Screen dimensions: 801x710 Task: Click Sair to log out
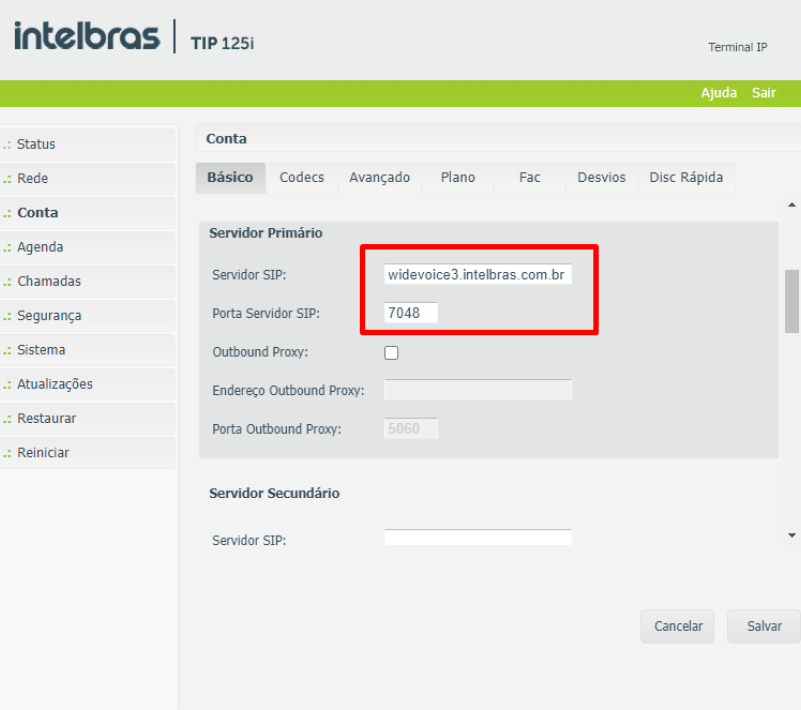763,93
